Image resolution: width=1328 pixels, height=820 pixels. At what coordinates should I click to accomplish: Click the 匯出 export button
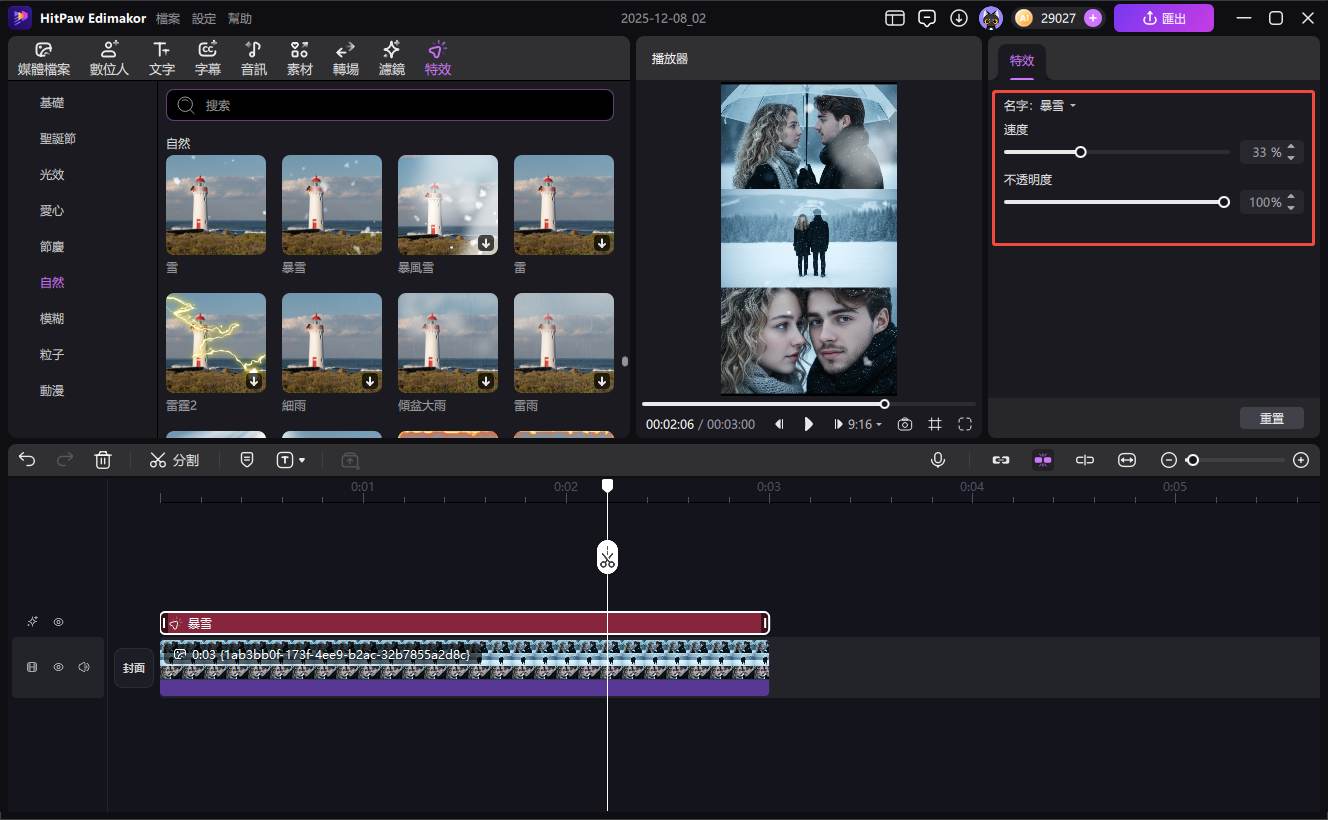[x=1163, y=18]
